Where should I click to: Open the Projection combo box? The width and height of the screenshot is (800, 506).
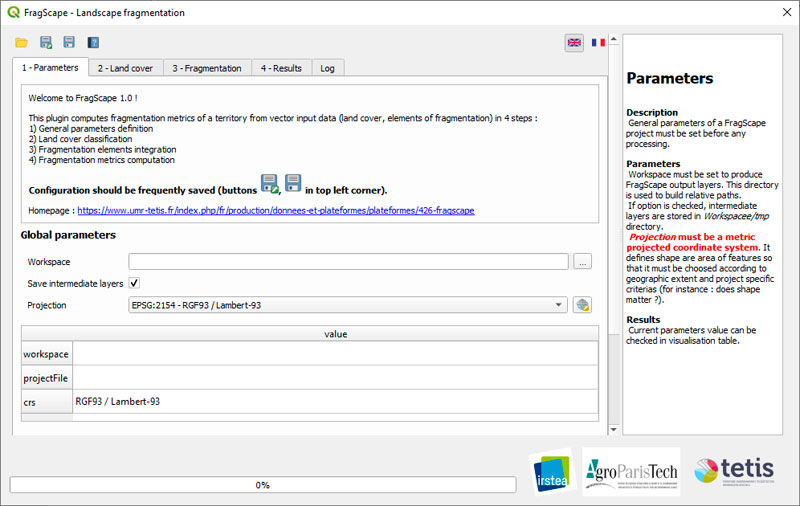pos(347,305)
